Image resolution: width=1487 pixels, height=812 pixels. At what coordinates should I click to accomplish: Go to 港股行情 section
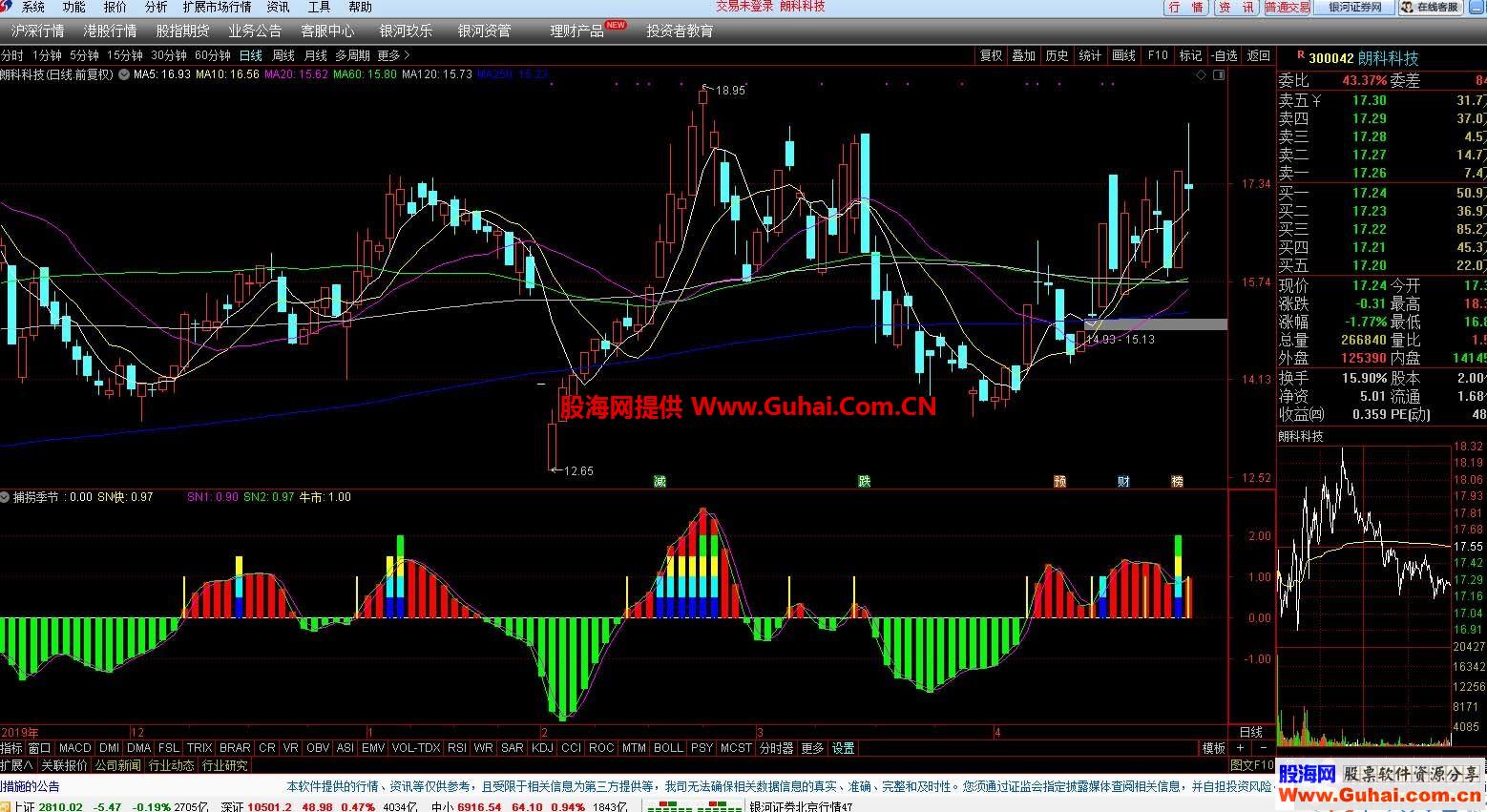point(110,31)
